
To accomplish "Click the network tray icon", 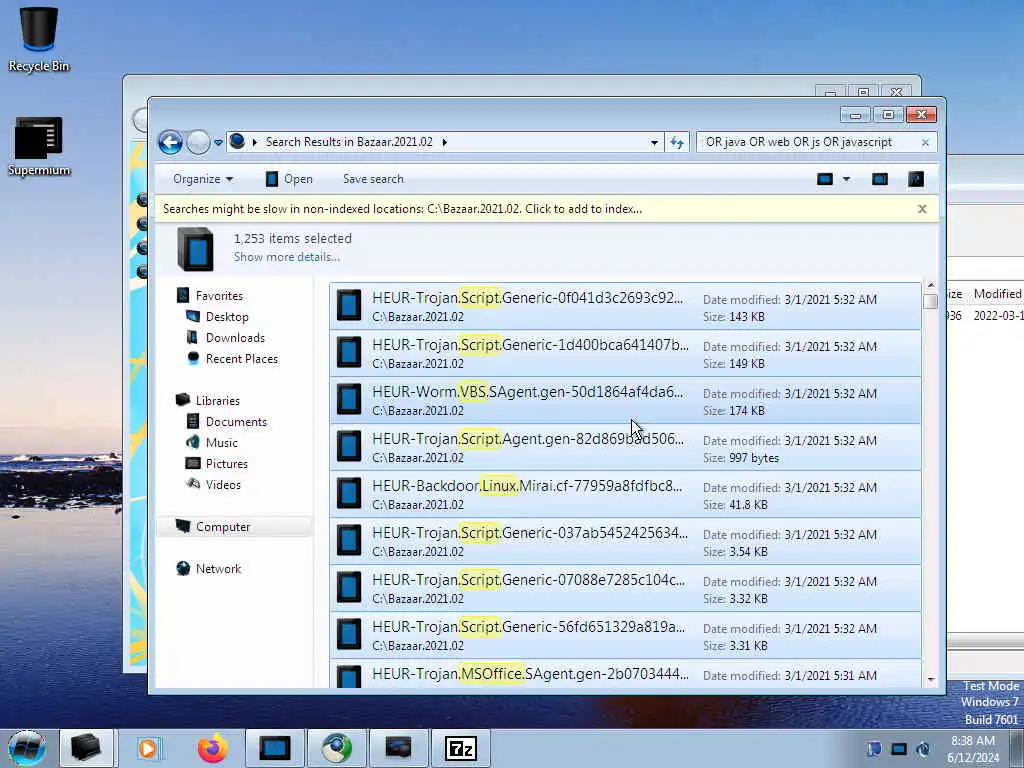I will click(899, 749).
